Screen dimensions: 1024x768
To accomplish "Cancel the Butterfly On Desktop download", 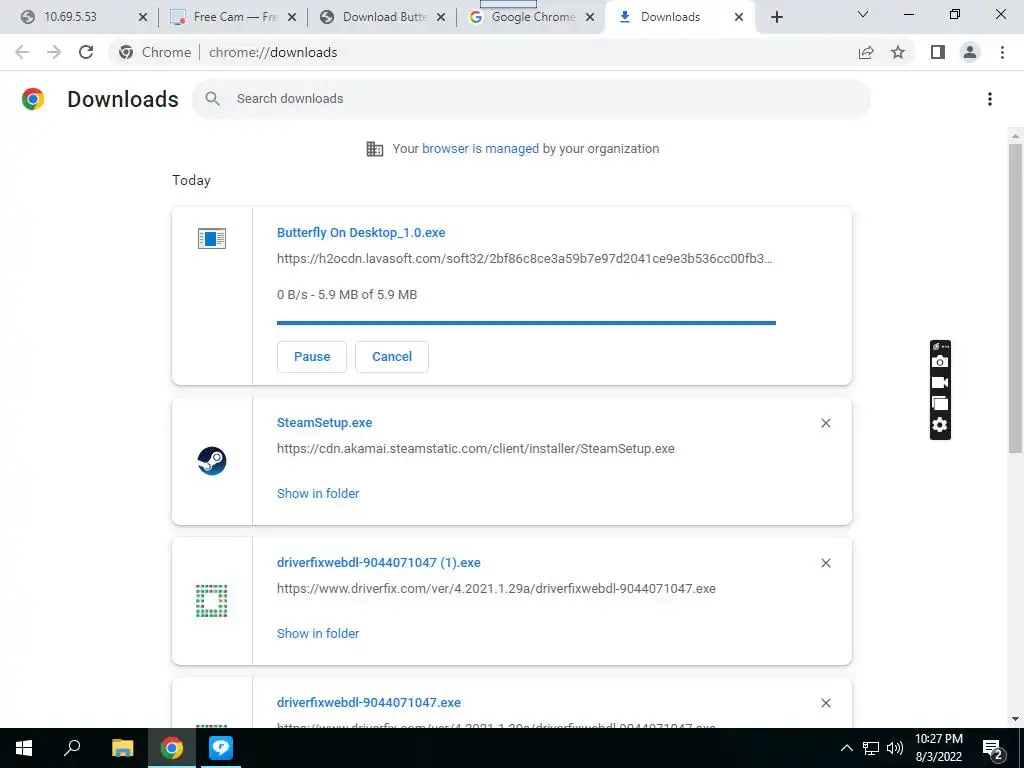I will click(392, 357).
